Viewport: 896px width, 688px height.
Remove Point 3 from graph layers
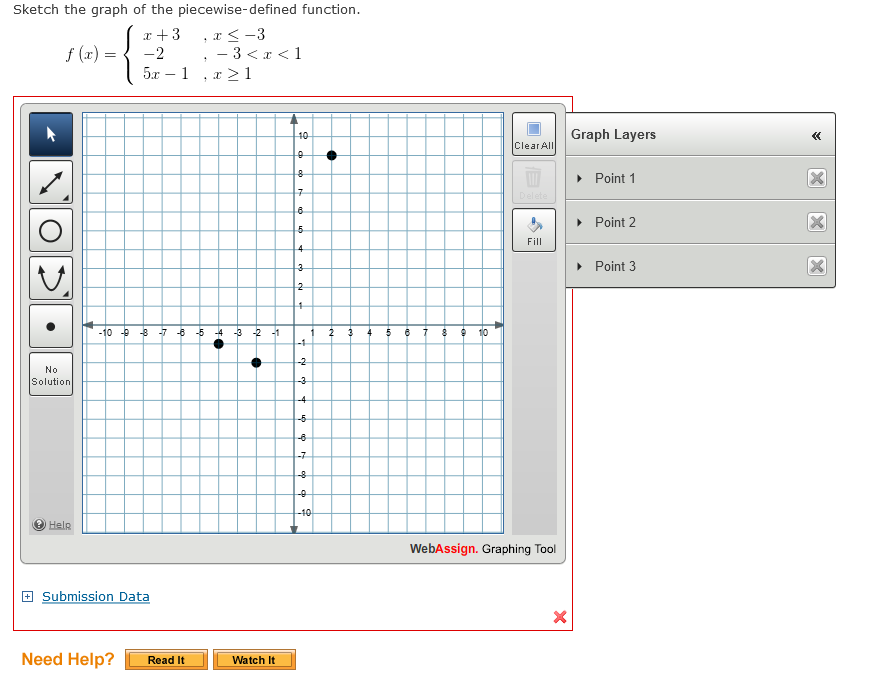coord(816,266)
